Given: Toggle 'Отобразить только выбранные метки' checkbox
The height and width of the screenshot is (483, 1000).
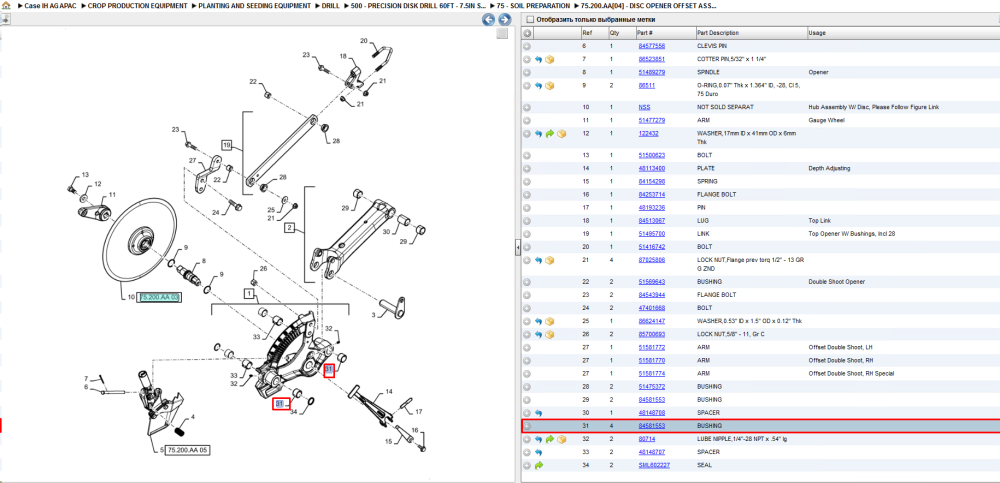Looking at the screenshot, I should coord(530,20).
